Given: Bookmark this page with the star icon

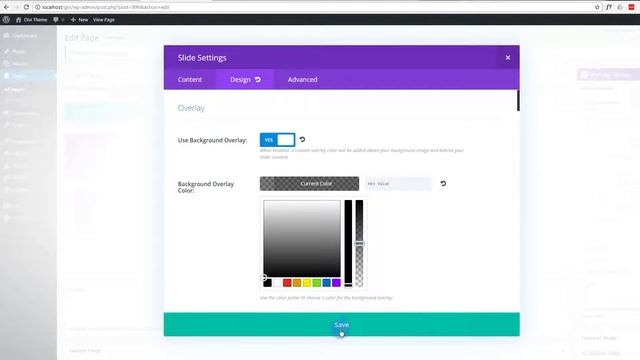Looking at the screenshot, I should (597, 7).
